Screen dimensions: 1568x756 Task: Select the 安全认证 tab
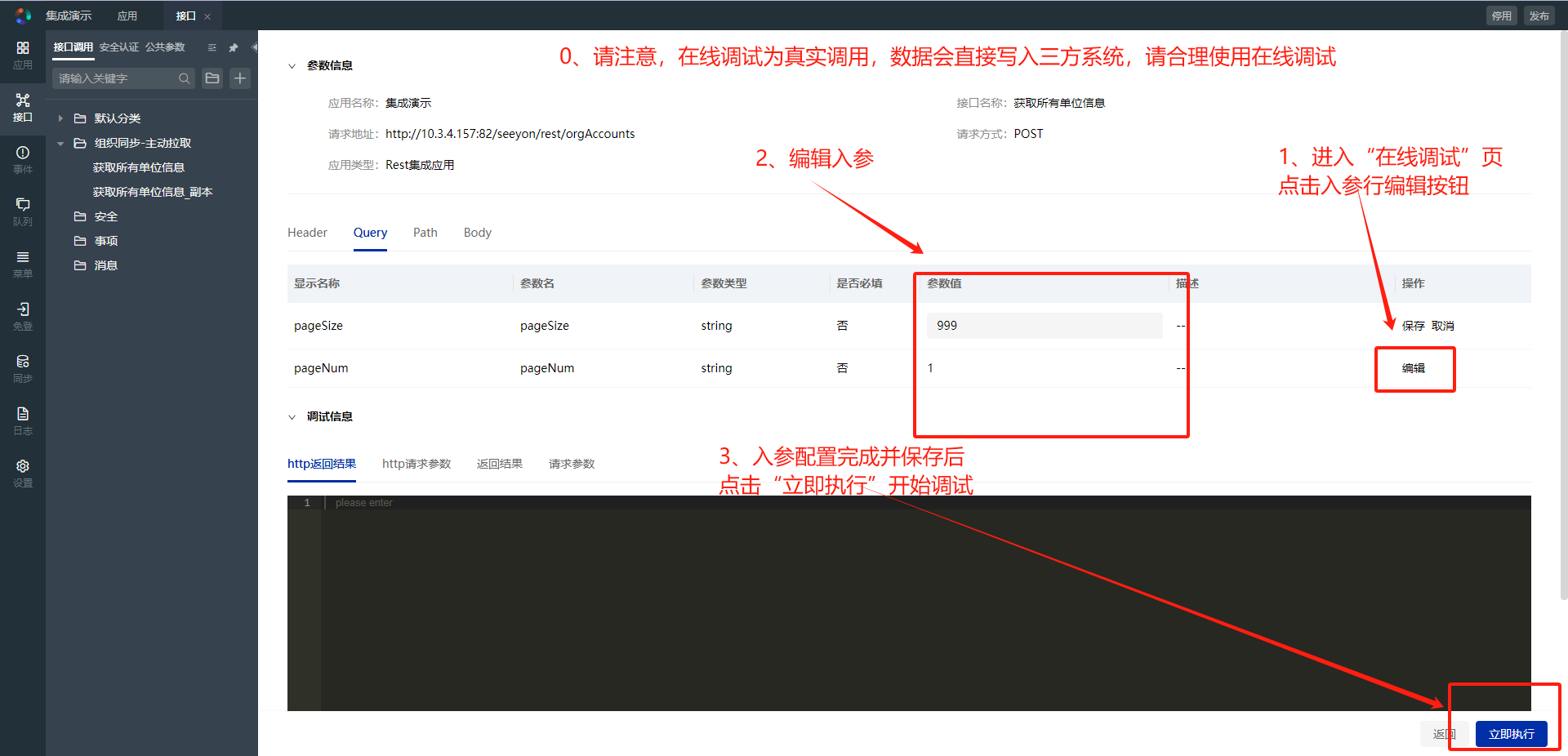tap(119, 47)
